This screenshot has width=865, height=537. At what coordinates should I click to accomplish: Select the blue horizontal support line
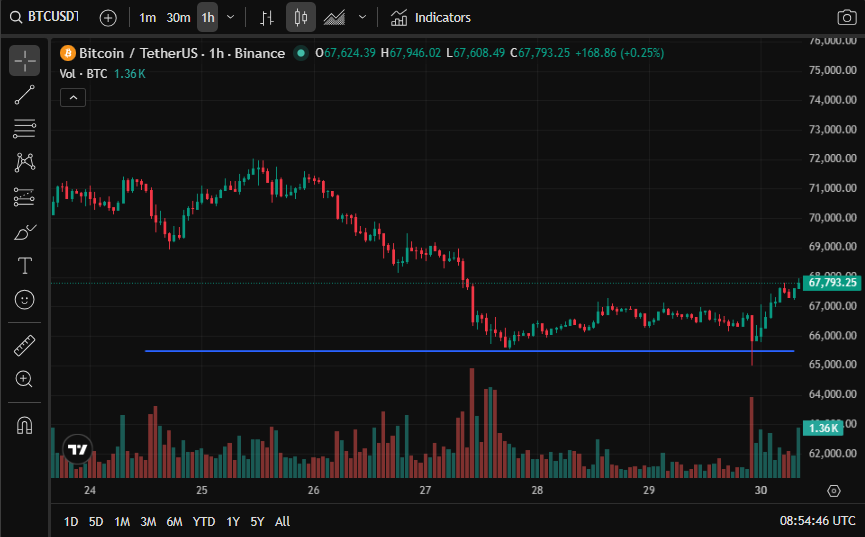[x=469, y=351]
